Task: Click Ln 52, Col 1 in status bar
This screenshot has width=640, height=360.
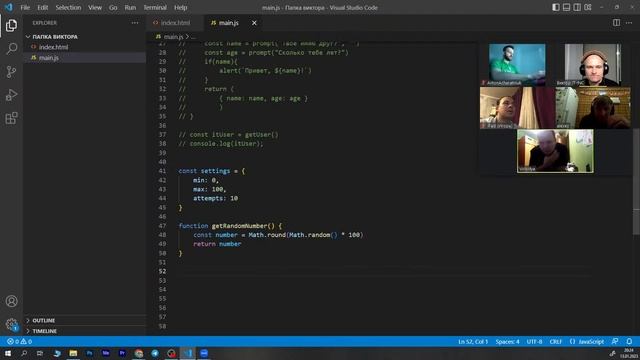Action: 473,341
